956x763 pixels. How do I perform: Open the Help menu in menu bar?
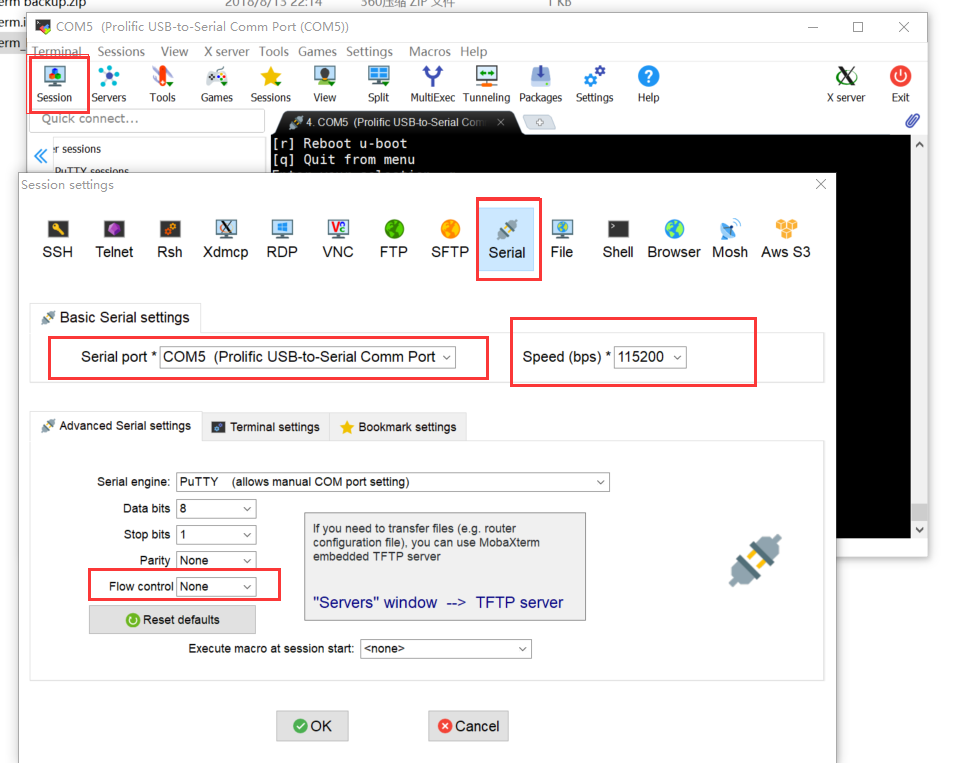473,52
